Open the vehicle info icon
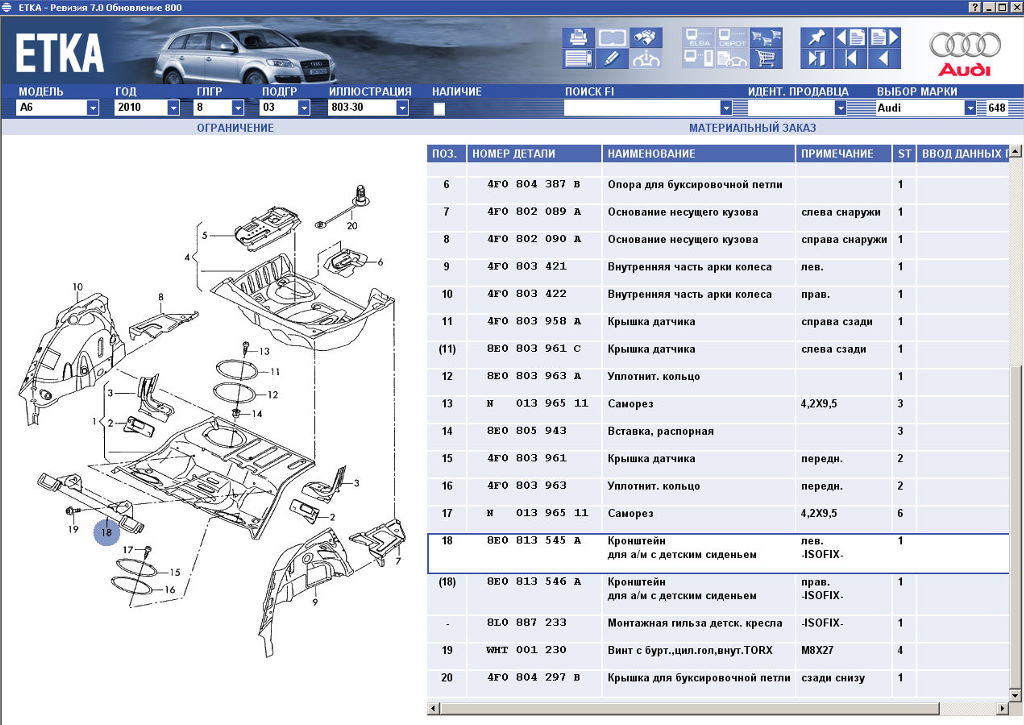Screen dimensions: 1024x725 click(x=647, y=59)
